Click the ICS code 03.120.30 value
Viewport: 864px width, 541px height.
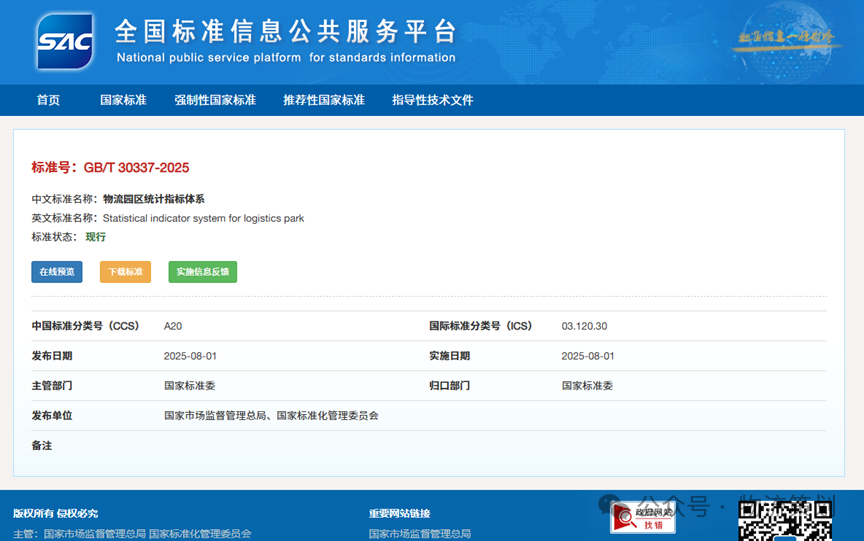(x=584, y=326)
